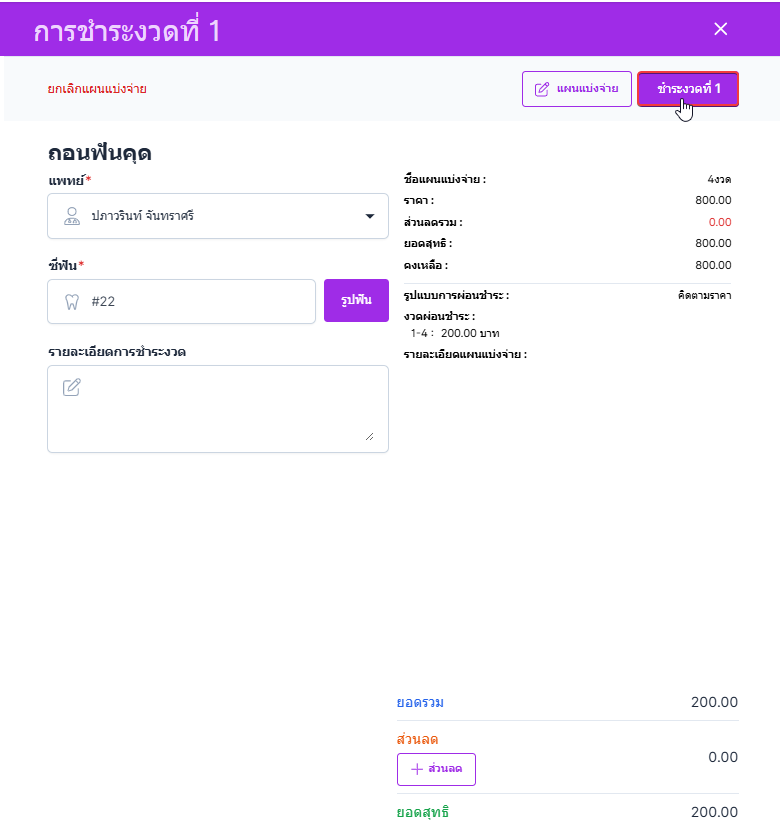Add a discount with the ส่วนลด button
Screen dimensions: 780x834
437,769
